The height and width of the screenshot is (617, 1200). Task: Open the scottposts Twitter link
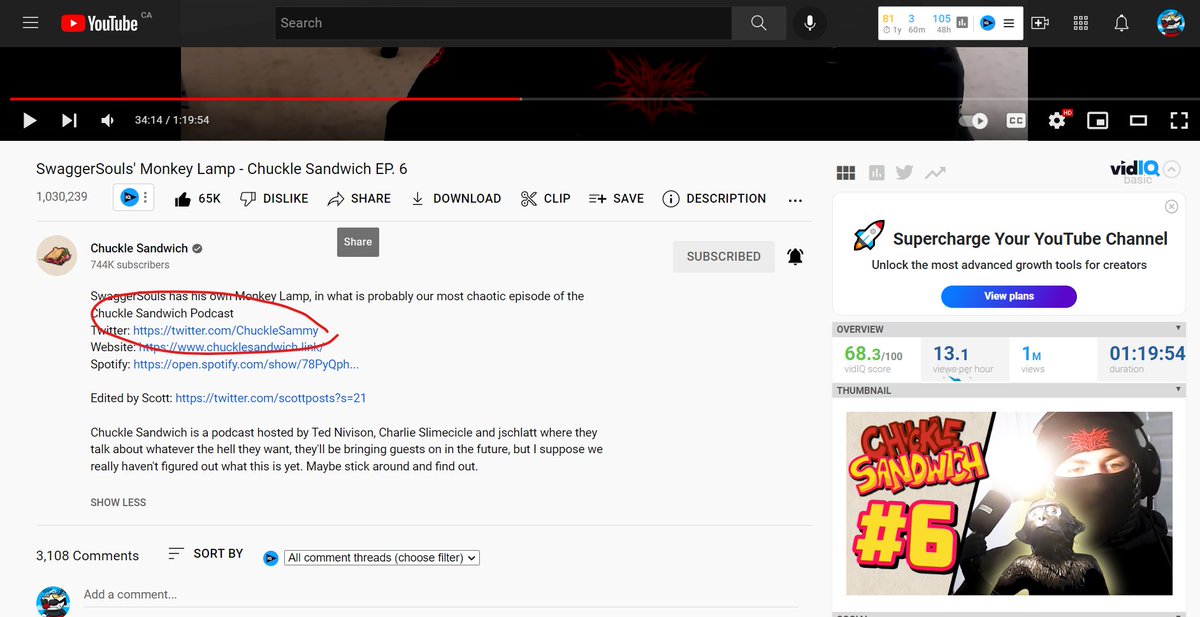click(x=271, y=398)
